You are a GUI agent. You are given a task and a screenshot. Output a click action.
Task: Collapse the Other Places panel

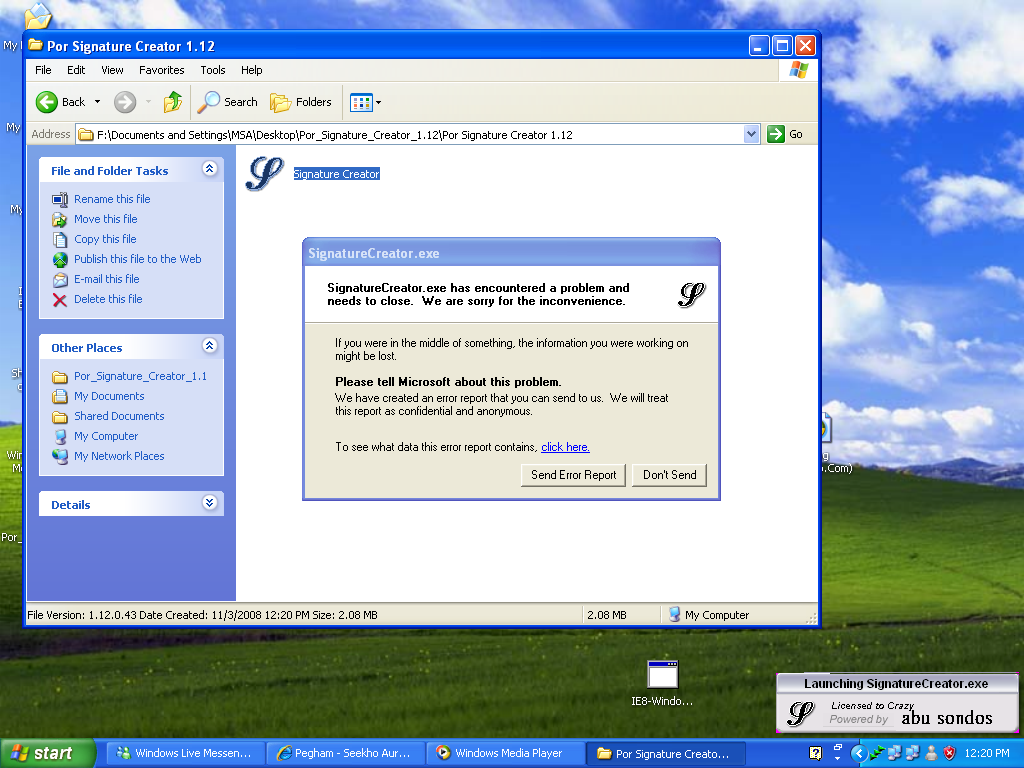210,346
